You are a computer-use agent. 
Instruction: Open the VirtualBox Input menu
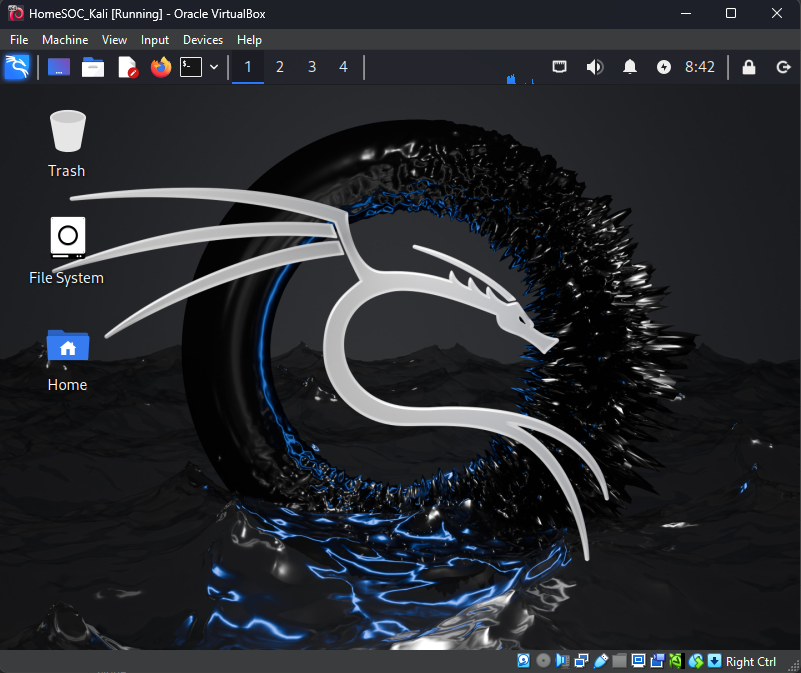click(155, 40)
